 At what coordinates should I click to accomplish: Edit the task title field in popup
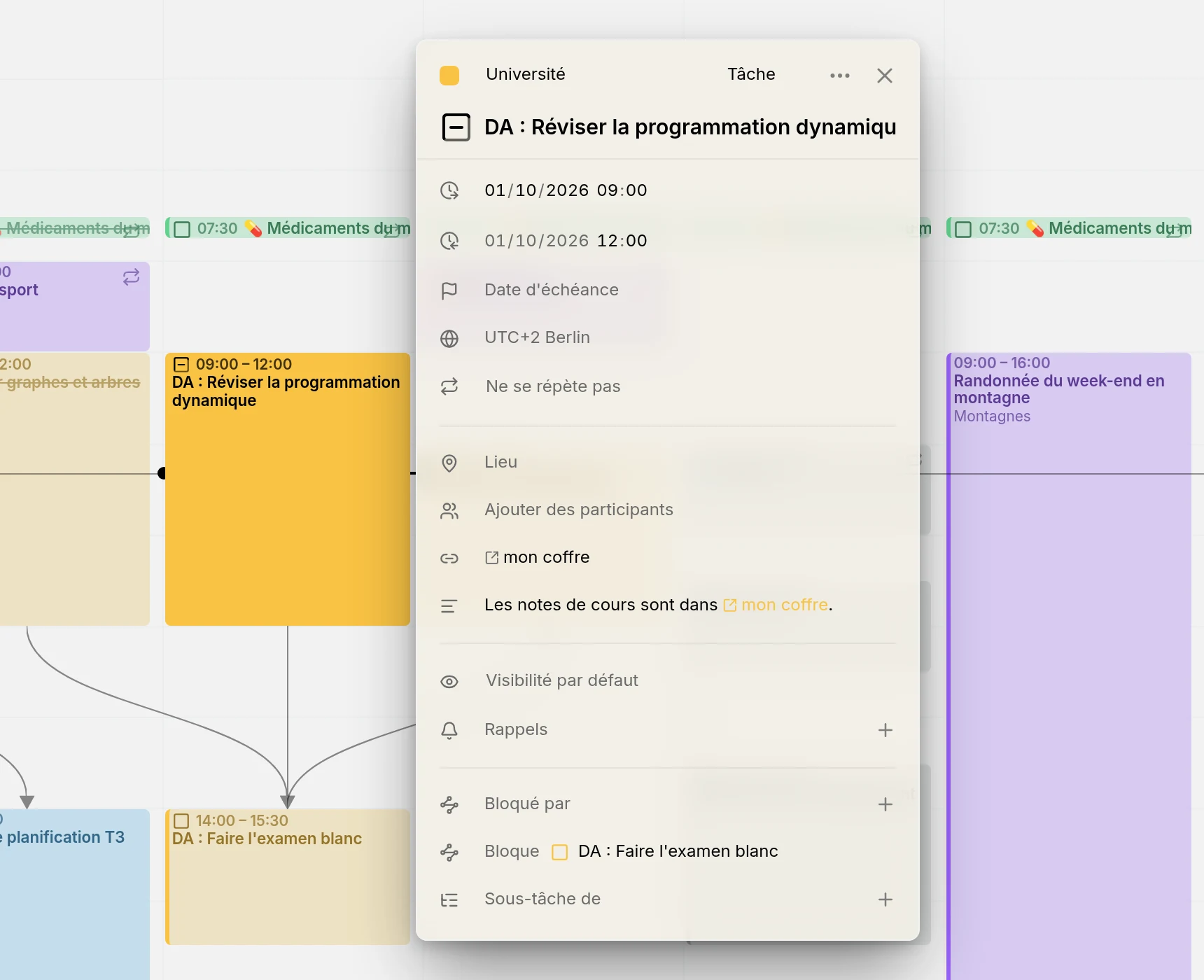(690, 127)
